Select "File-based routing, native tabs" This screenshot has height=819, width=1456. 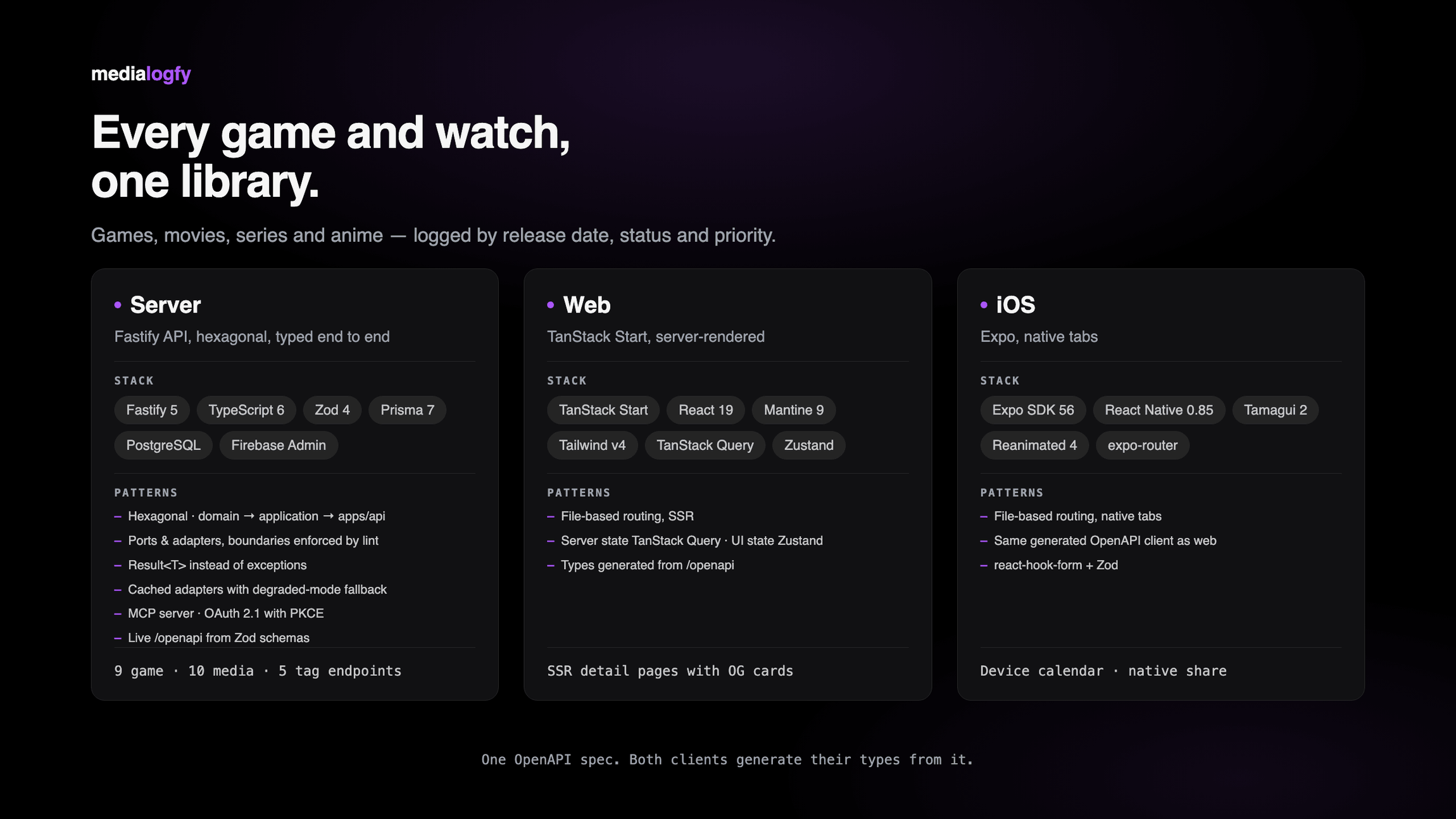pos(1077,516)
